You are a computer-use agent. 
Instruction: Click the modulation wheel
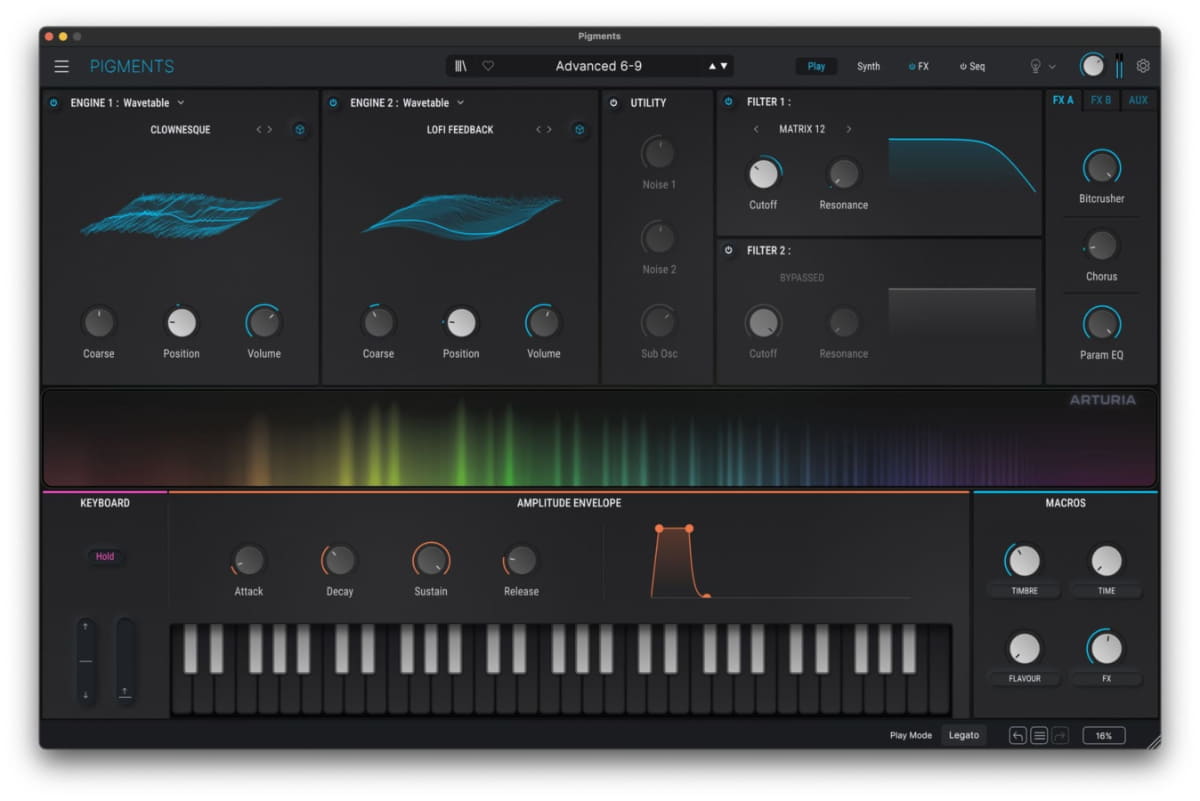[125, 660]
